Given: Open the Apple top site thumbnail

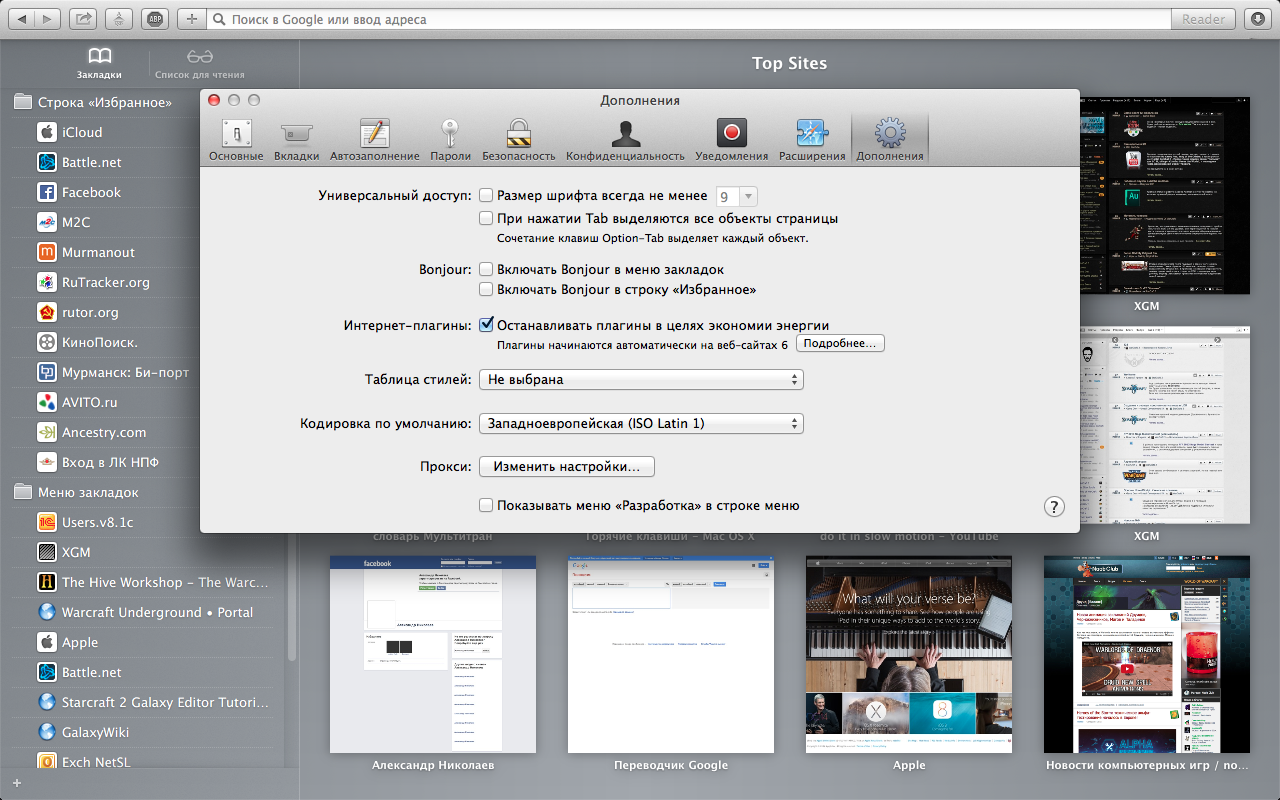Looking at the screenshot, I should (909, 655).
